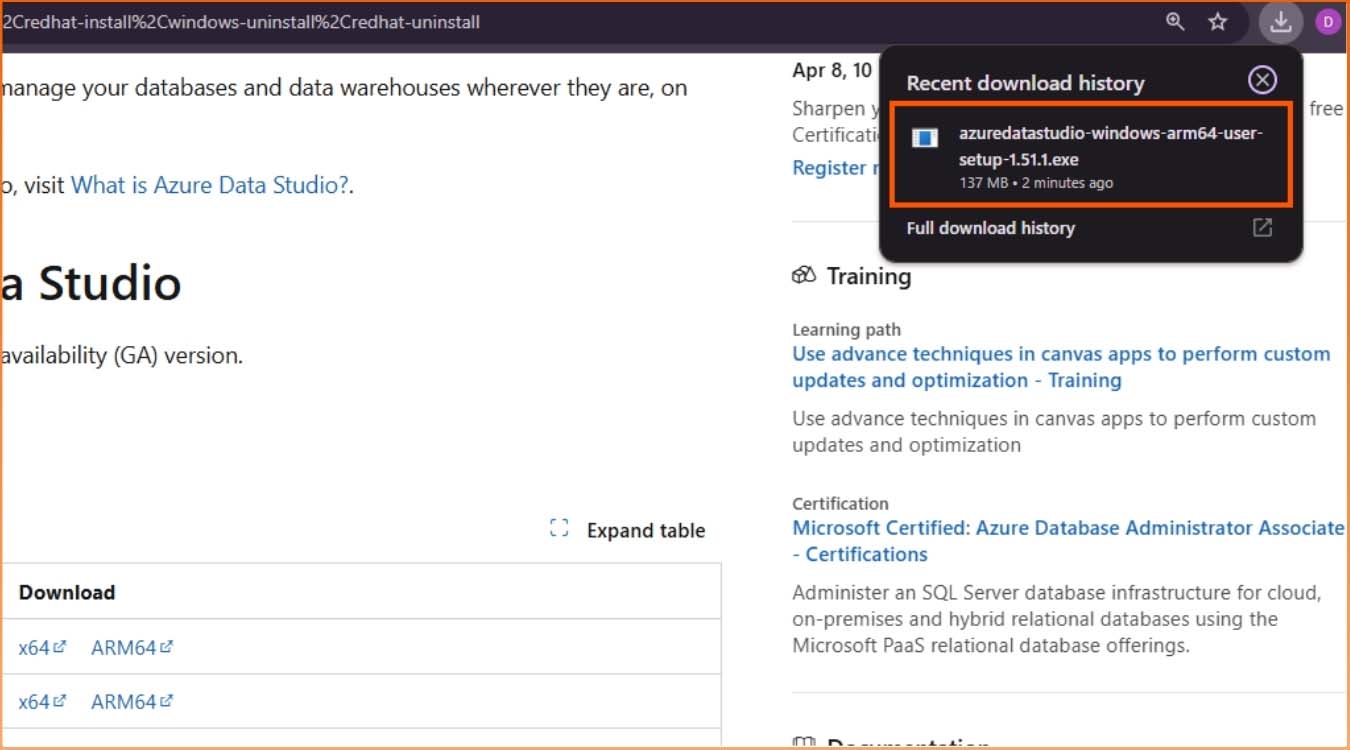Click the x64 download link in upper row
The height and width of the screenshot is (750, 1350).
pos(34,648)
